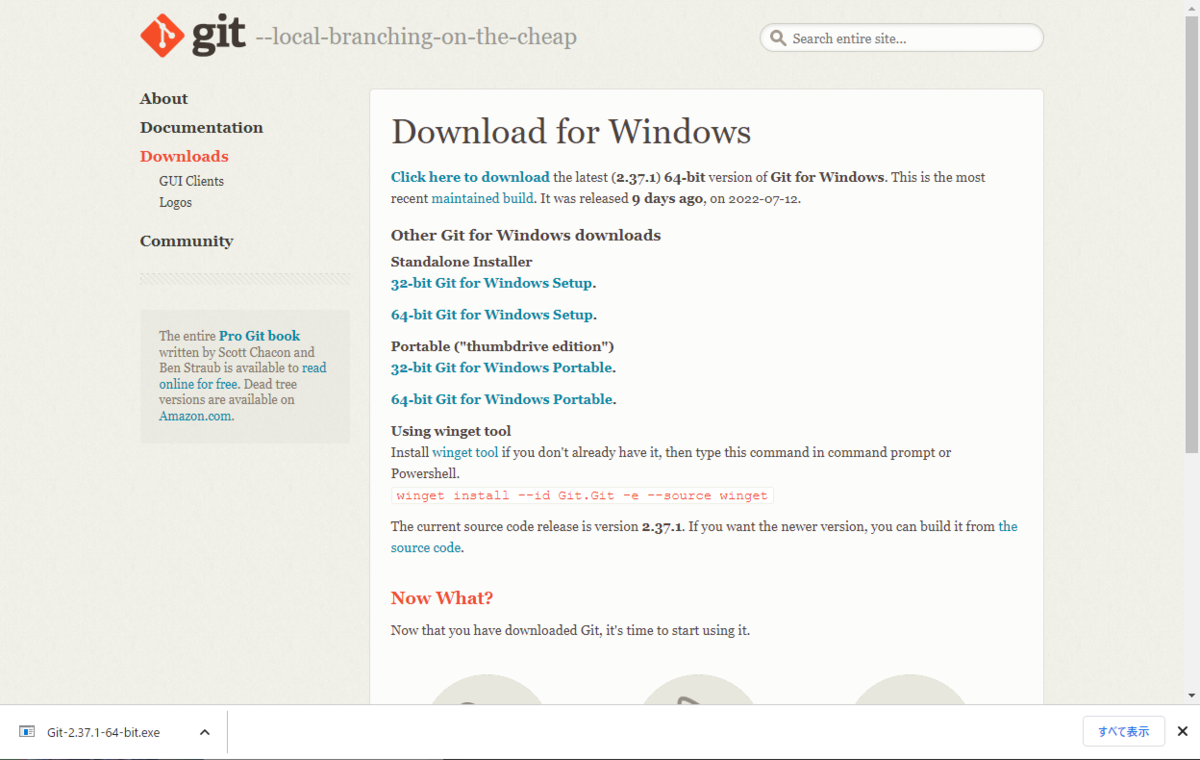Click the scrollbar up arrow
This screenshot has width=1200, height=760.
point(1191,8)
